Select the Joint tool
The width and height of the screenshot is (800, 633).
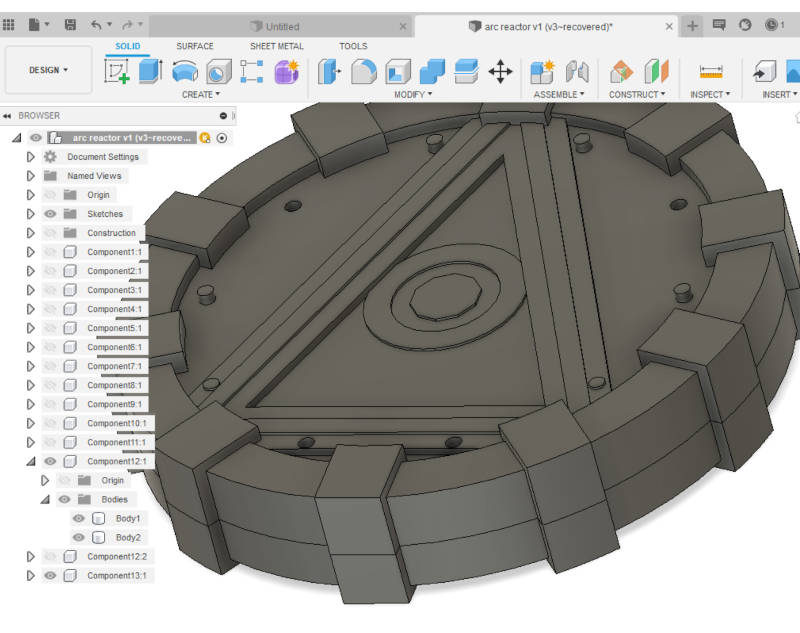point(577,71)
